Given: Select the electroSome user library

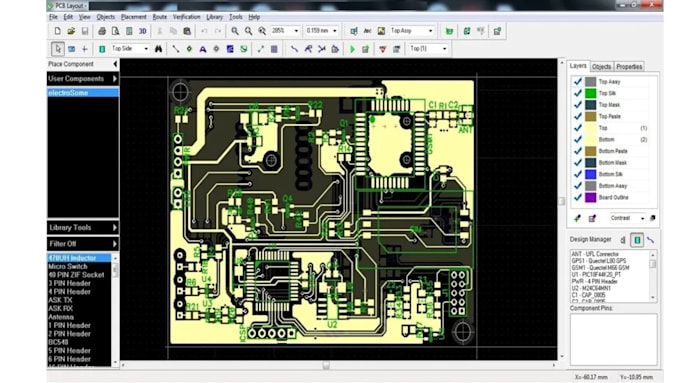Looking at the screenshot, I should (82, 93).
